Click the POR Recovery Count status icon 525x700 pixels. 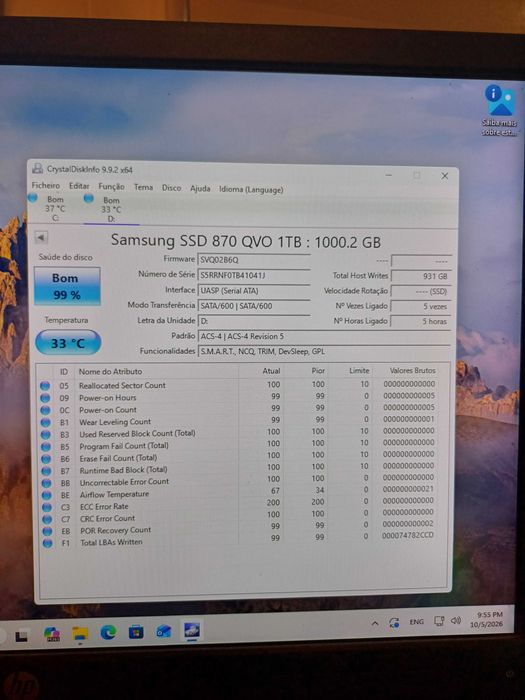coord(47,531)
